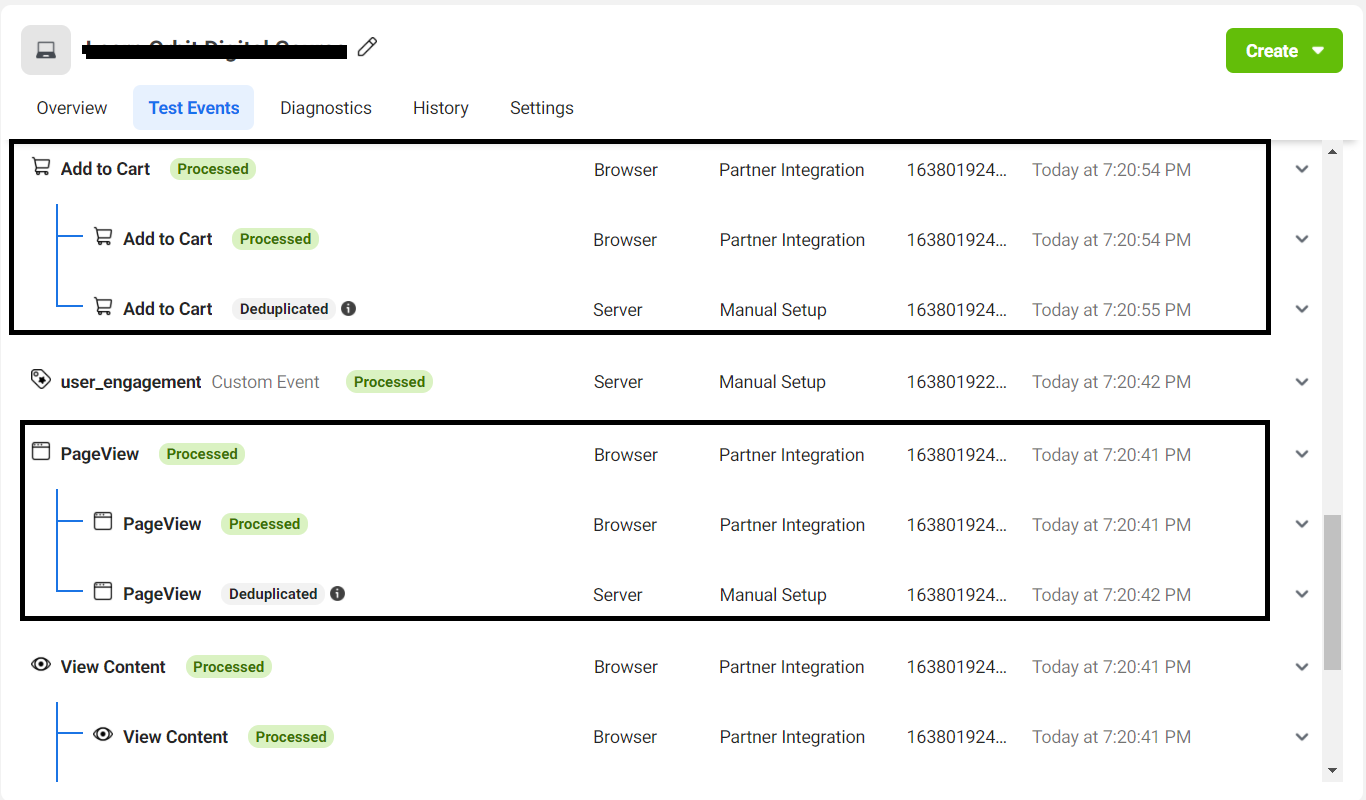1366x800 pixels.
Task: Open the Overview tab
Action: pyautogui.click(x=72, y=108)
